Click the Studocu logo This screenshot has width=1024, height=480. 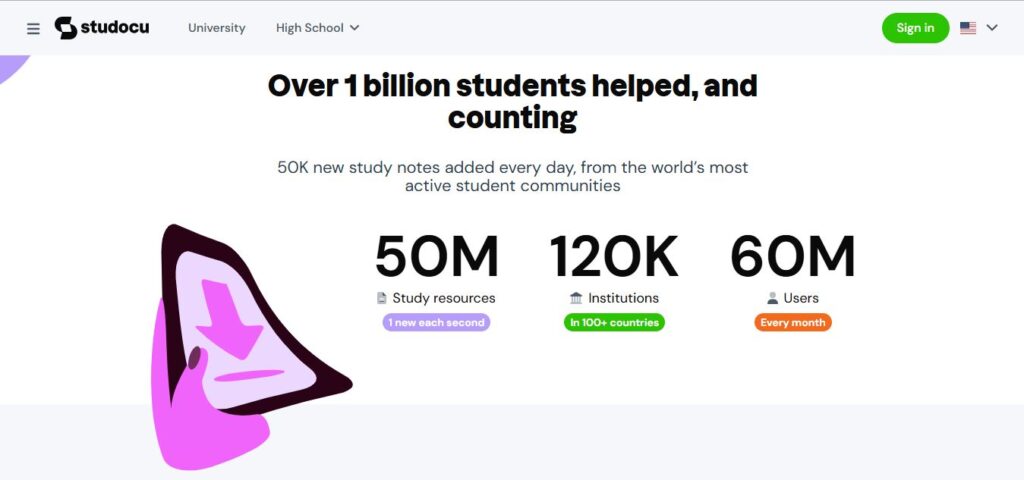[x=101, y=28]
